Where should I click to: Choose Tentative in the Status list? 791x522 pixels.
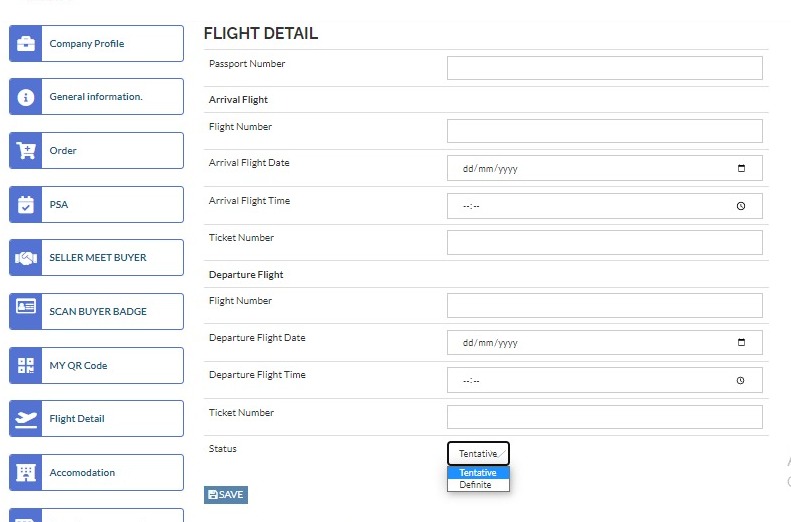click(478, 473)
